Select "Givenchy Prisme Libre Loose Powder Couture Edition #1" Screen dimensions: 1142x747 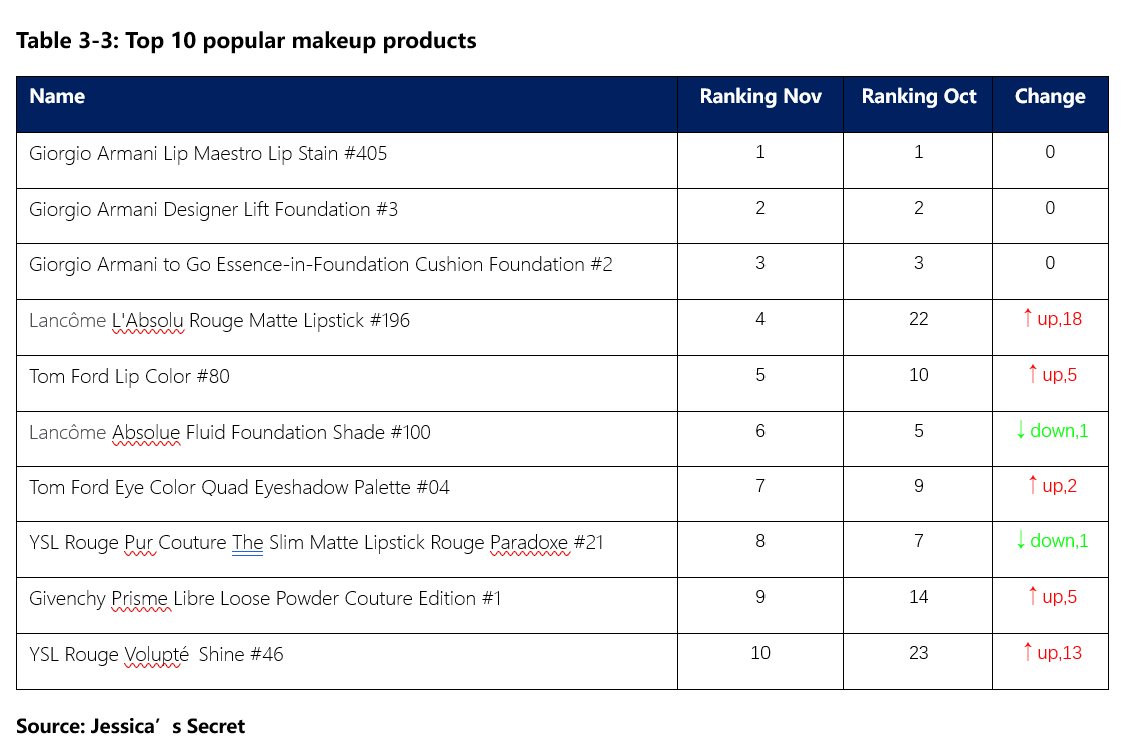click(x=265, y=598)
